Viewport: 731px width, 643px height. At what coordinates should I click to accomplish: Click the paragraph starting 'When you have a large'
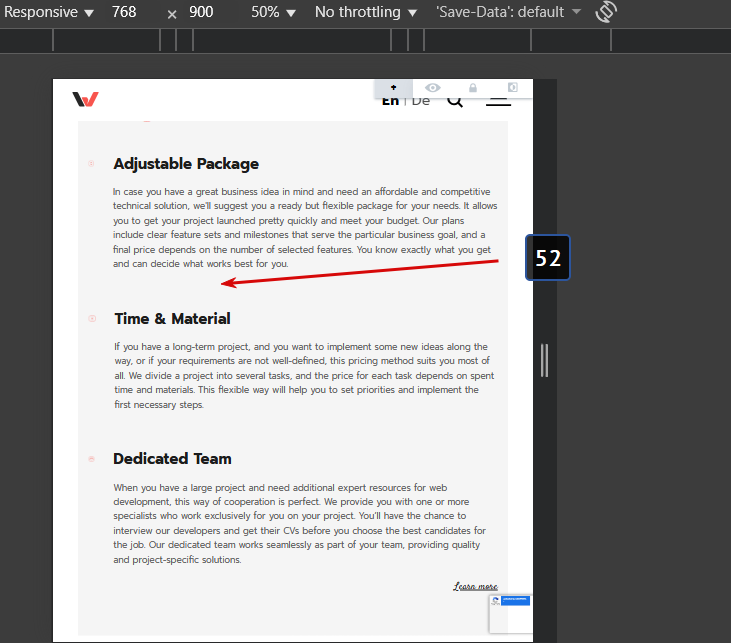coord(299,523)
